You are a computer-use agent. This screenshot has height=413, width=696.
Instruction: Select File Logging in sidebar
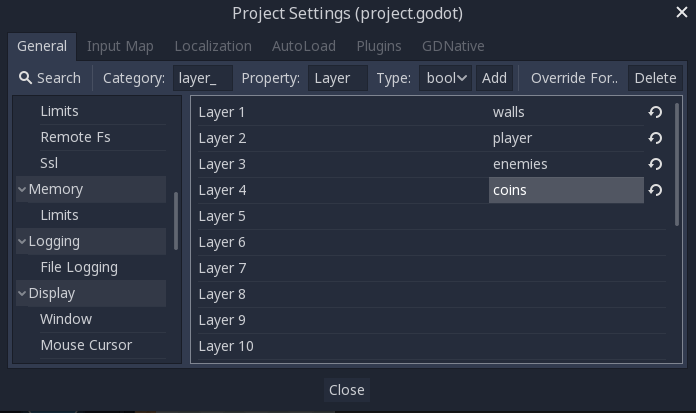tap(79, 267)
